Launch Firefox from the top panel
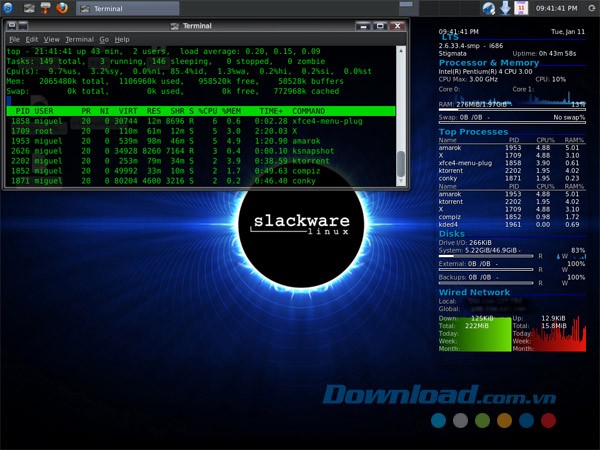This screenshot has height=450, width=600. [62, 8]
